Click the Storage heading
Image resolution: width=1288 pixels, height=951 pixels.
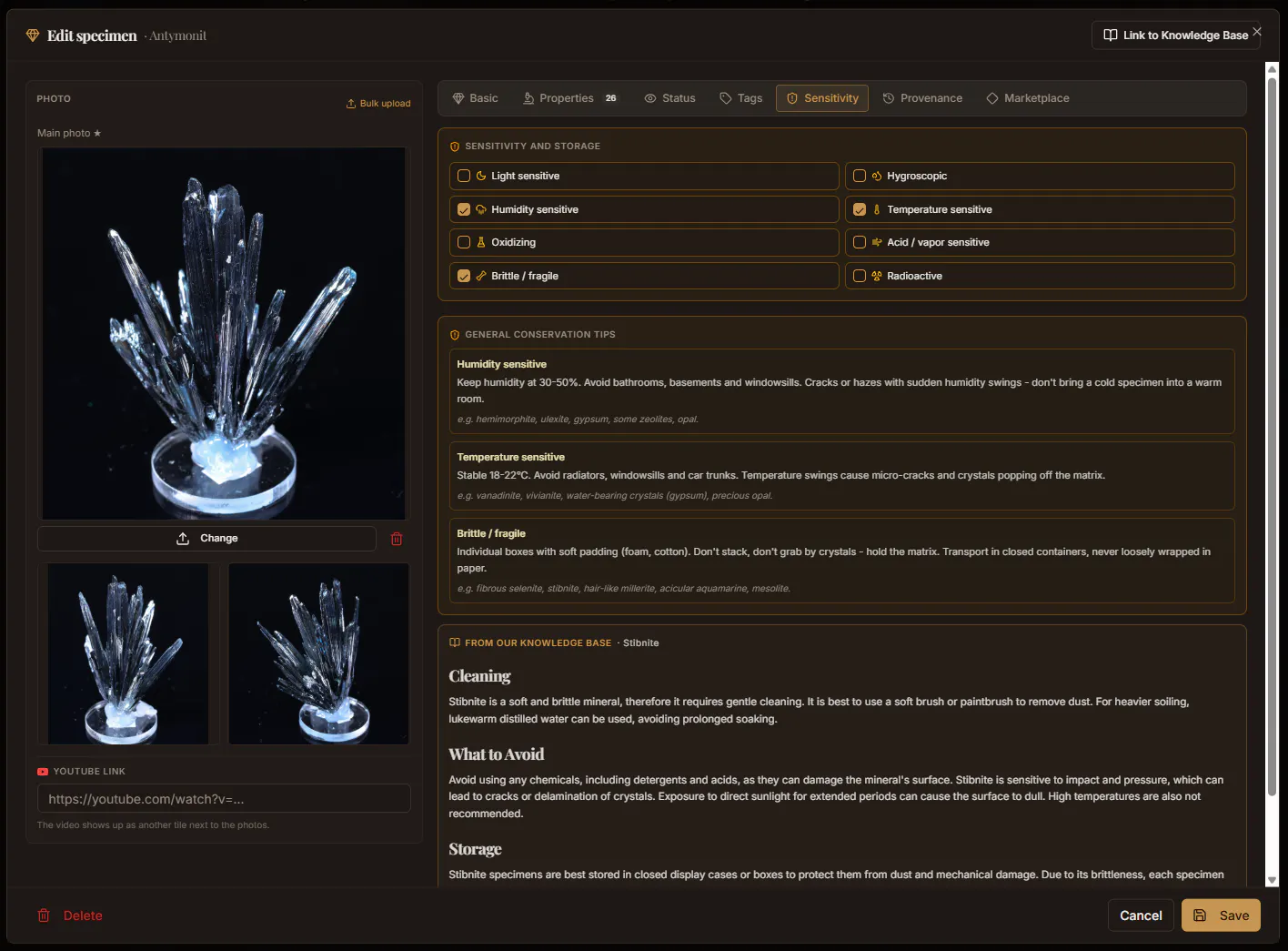(475, 849)
